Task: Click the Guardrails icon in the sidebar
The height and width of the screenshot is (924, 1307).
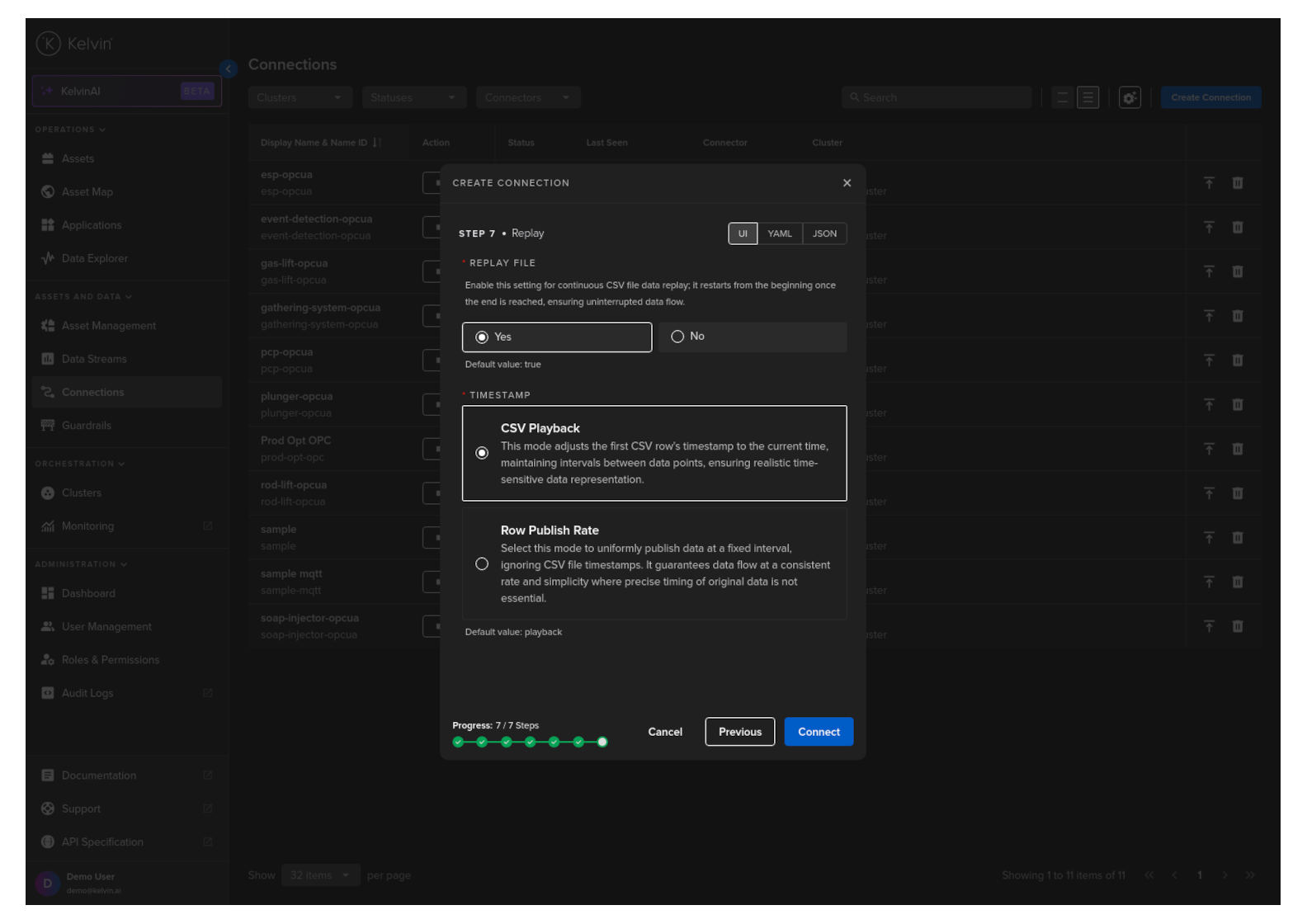Action: [x=48, y=426]
